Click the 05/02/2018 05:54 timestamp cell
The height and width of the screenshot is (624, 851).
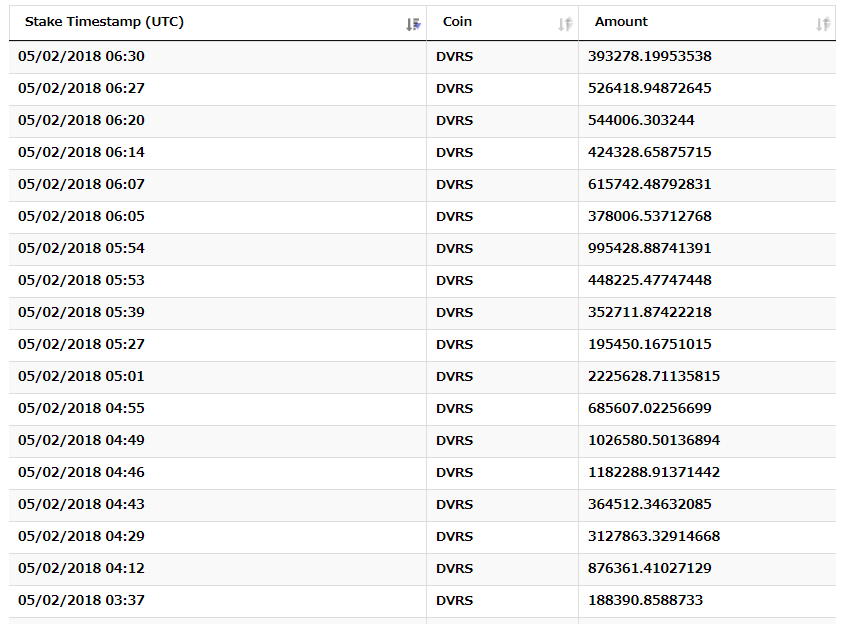[81, 248]
